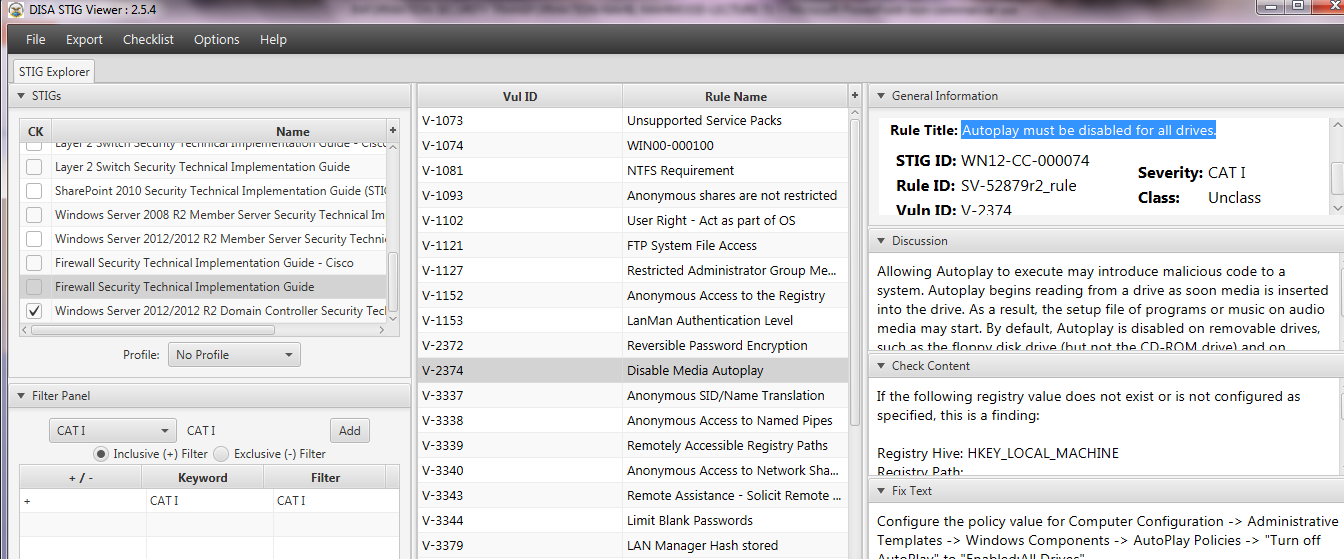Select the STIG Explorer tab
The width and height of the screenshot is (1344, 559).
tap(54, 72)
